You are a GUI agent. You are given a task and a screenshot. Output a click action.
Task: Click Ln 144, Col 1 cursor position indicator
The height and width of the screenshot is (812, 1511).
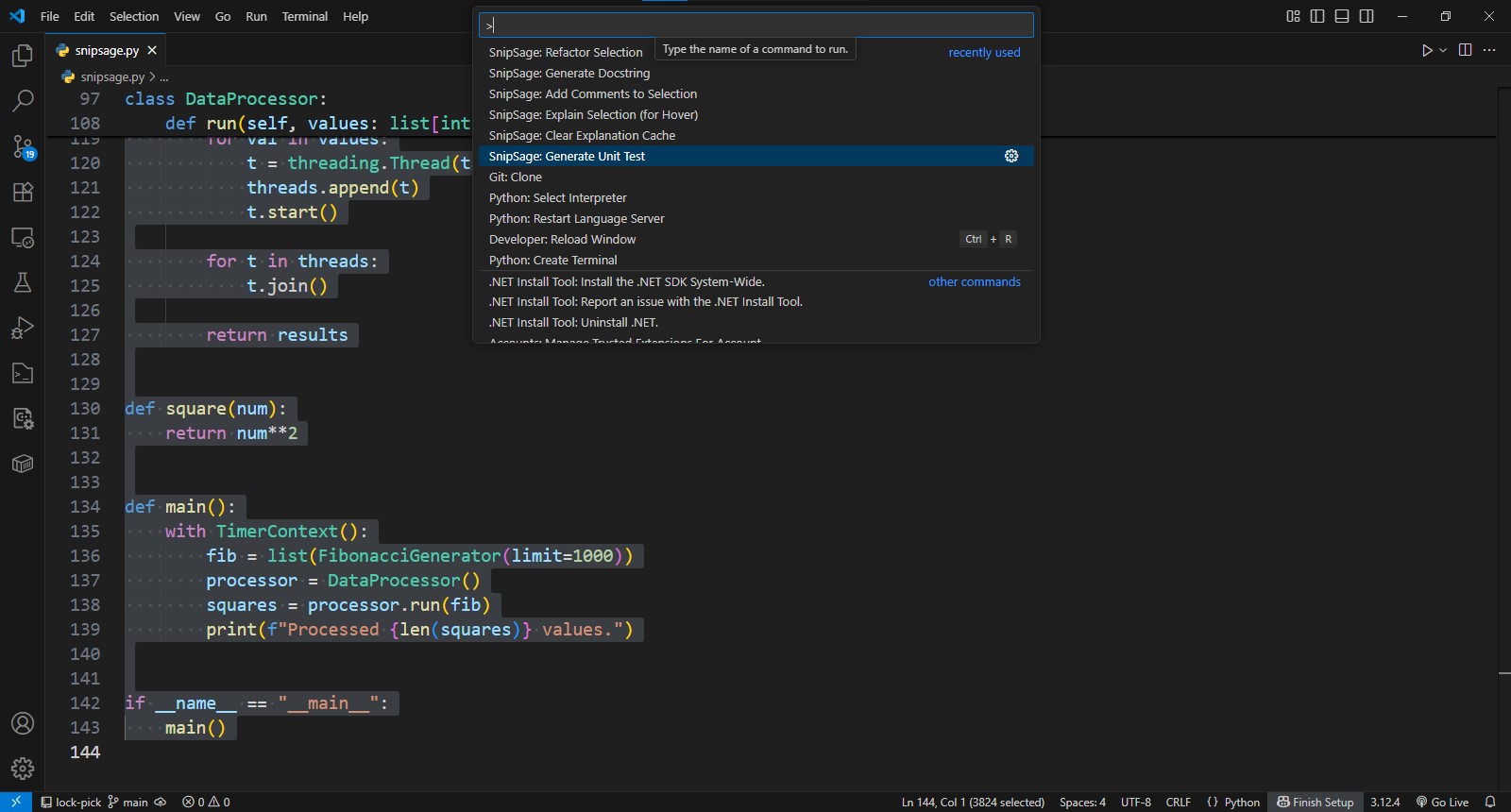point(973,802)
